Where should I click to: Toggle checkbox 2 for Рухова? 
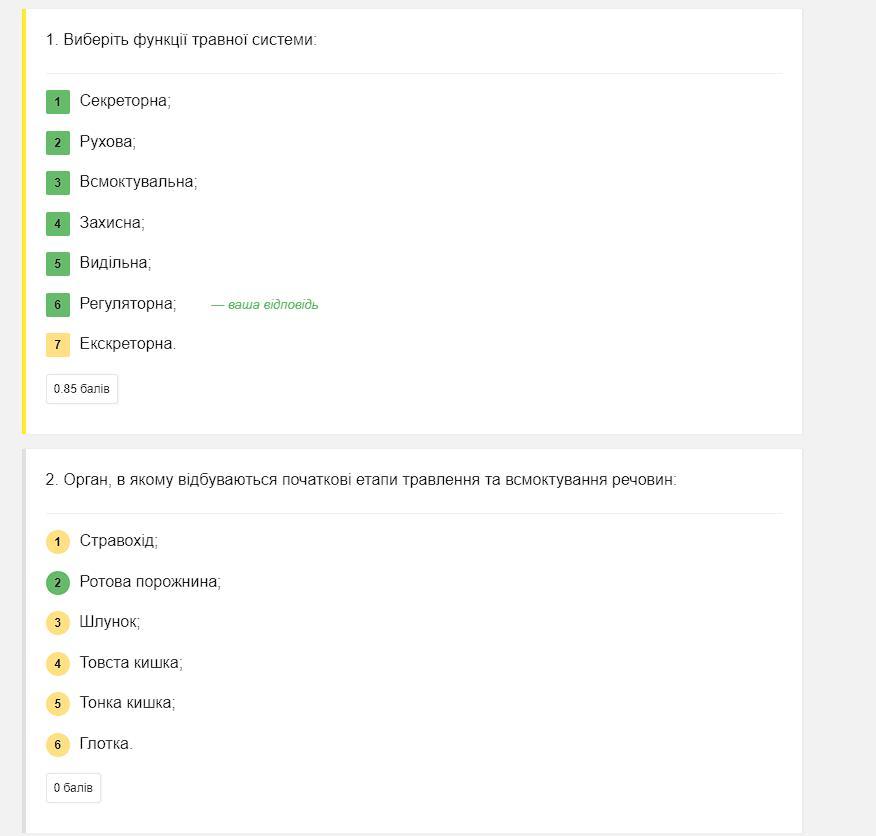pyautogui.click(x=58, y=142)
